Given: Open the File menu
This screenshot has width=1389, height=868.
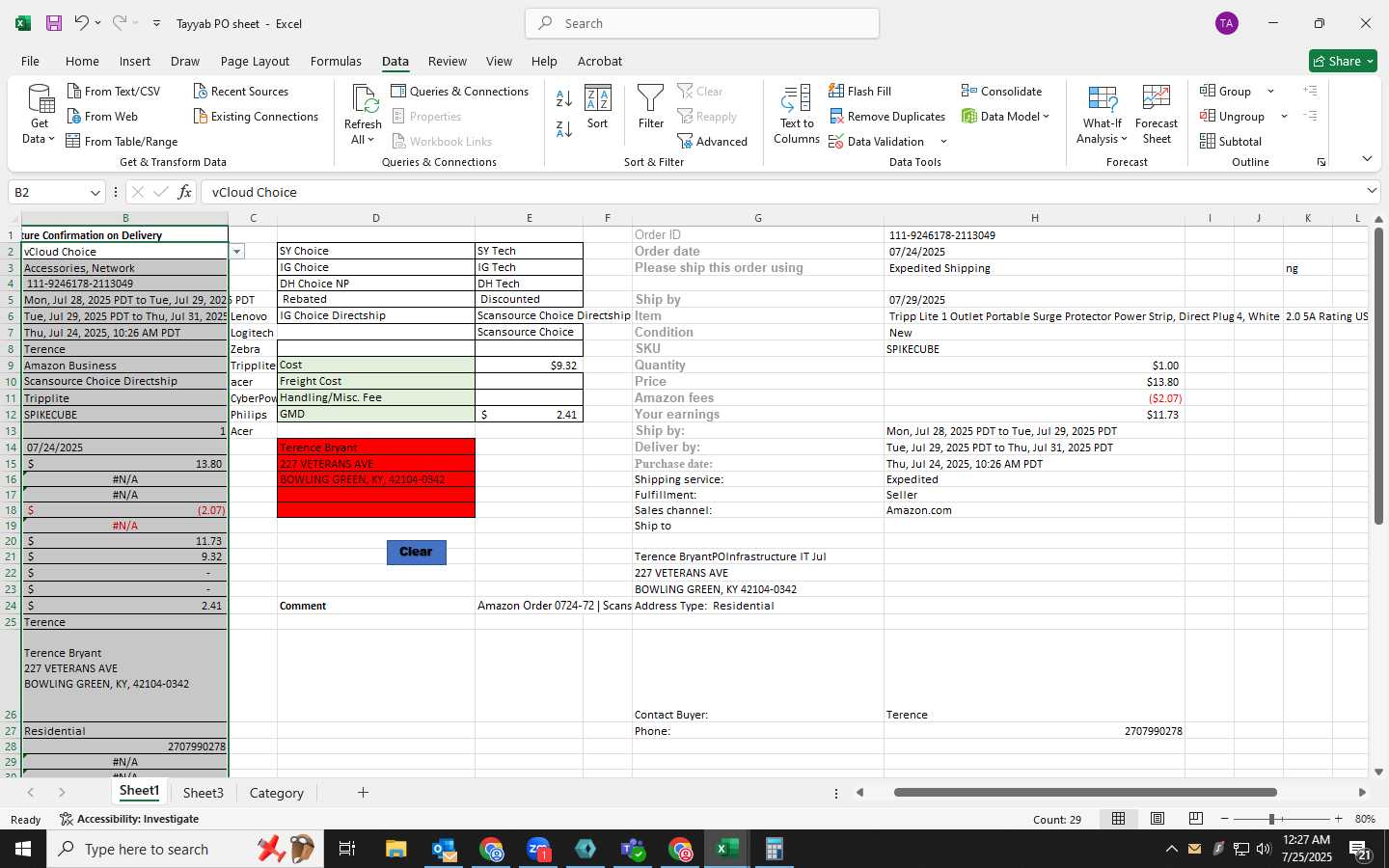Looking at the screenshot, I should [x=30, y=61].
